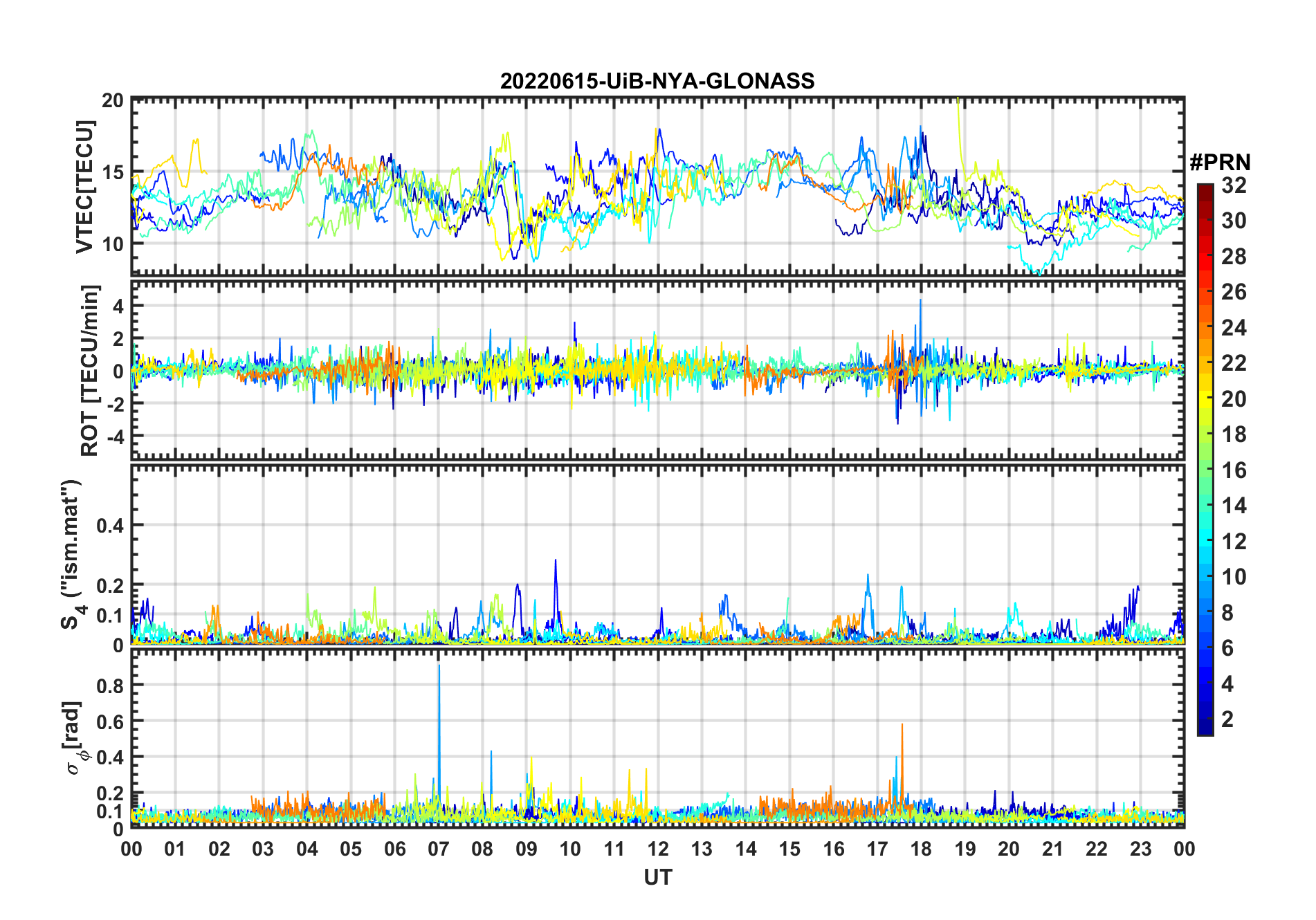Click the UT axis tick label 07

[x=439, y=849]
